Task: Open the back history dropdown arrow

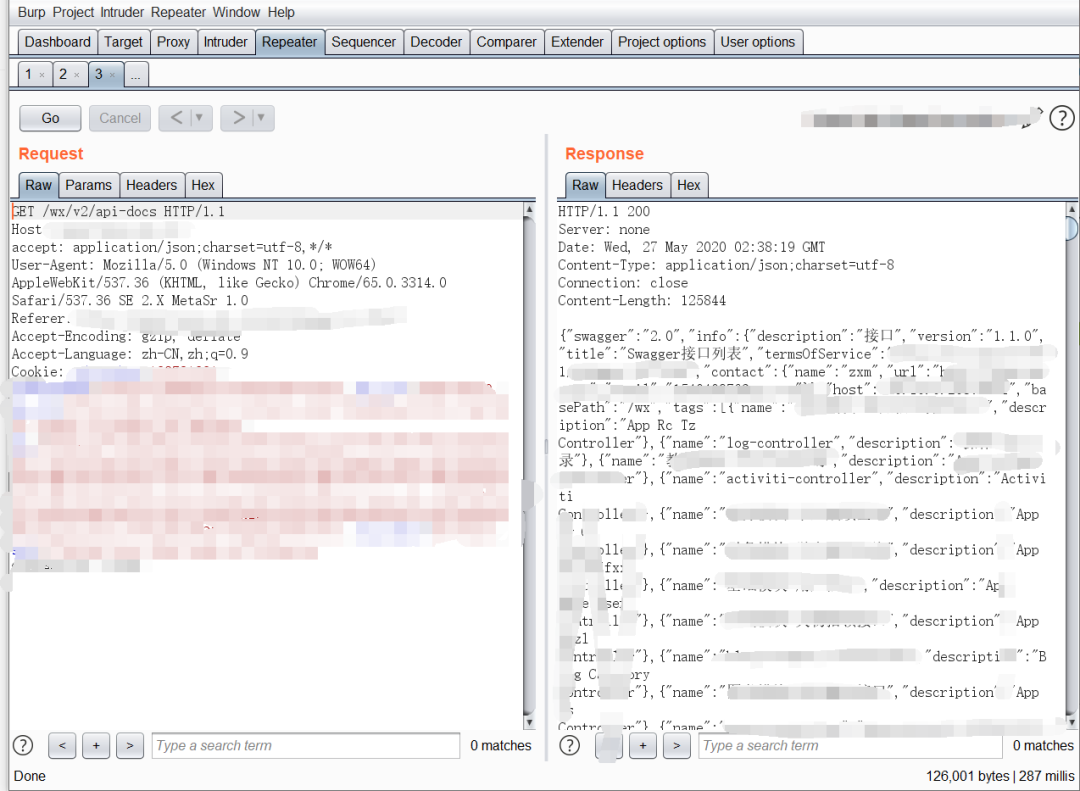Action: 200,118
